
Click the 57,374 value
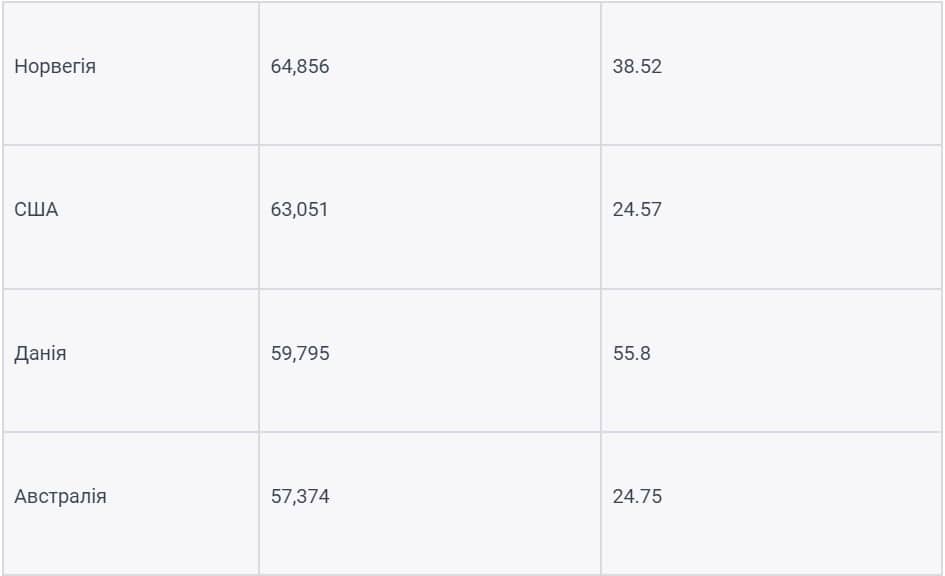[300, 496]
